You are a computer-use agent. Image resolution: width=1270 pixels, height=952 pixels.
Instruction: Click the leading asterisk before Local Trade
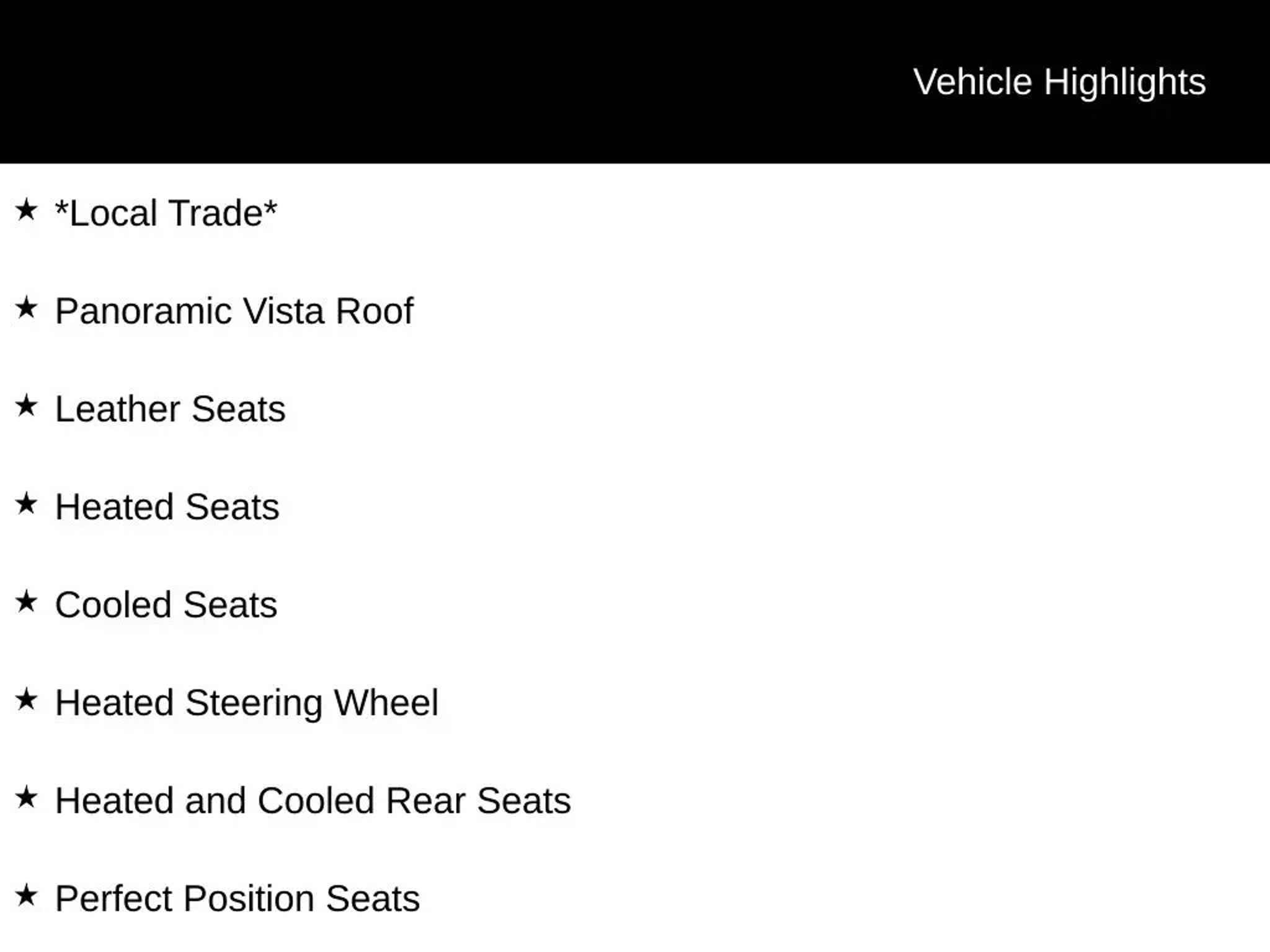click(61, 206)
